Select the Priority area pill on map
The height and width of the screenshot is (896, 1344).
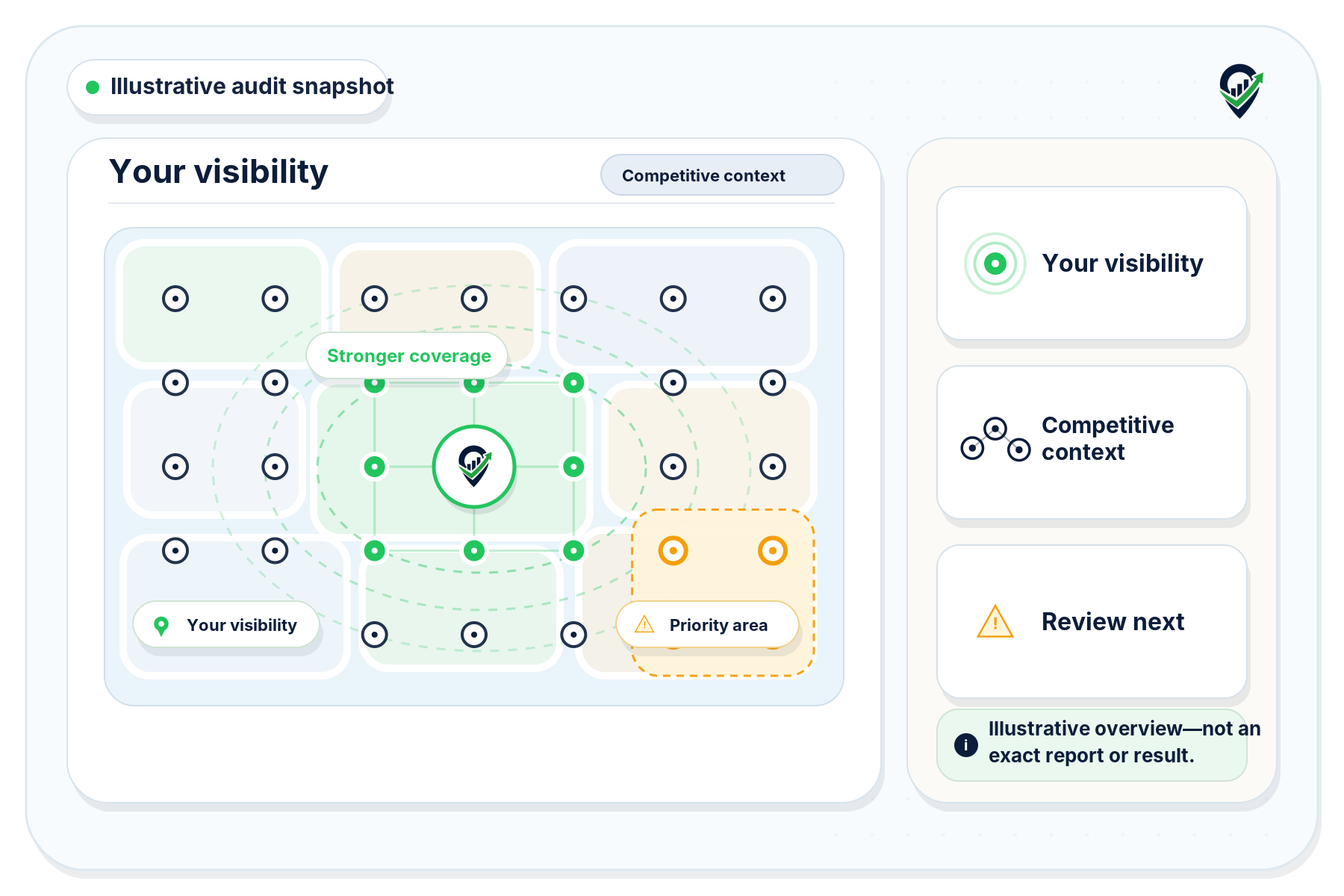707,625
